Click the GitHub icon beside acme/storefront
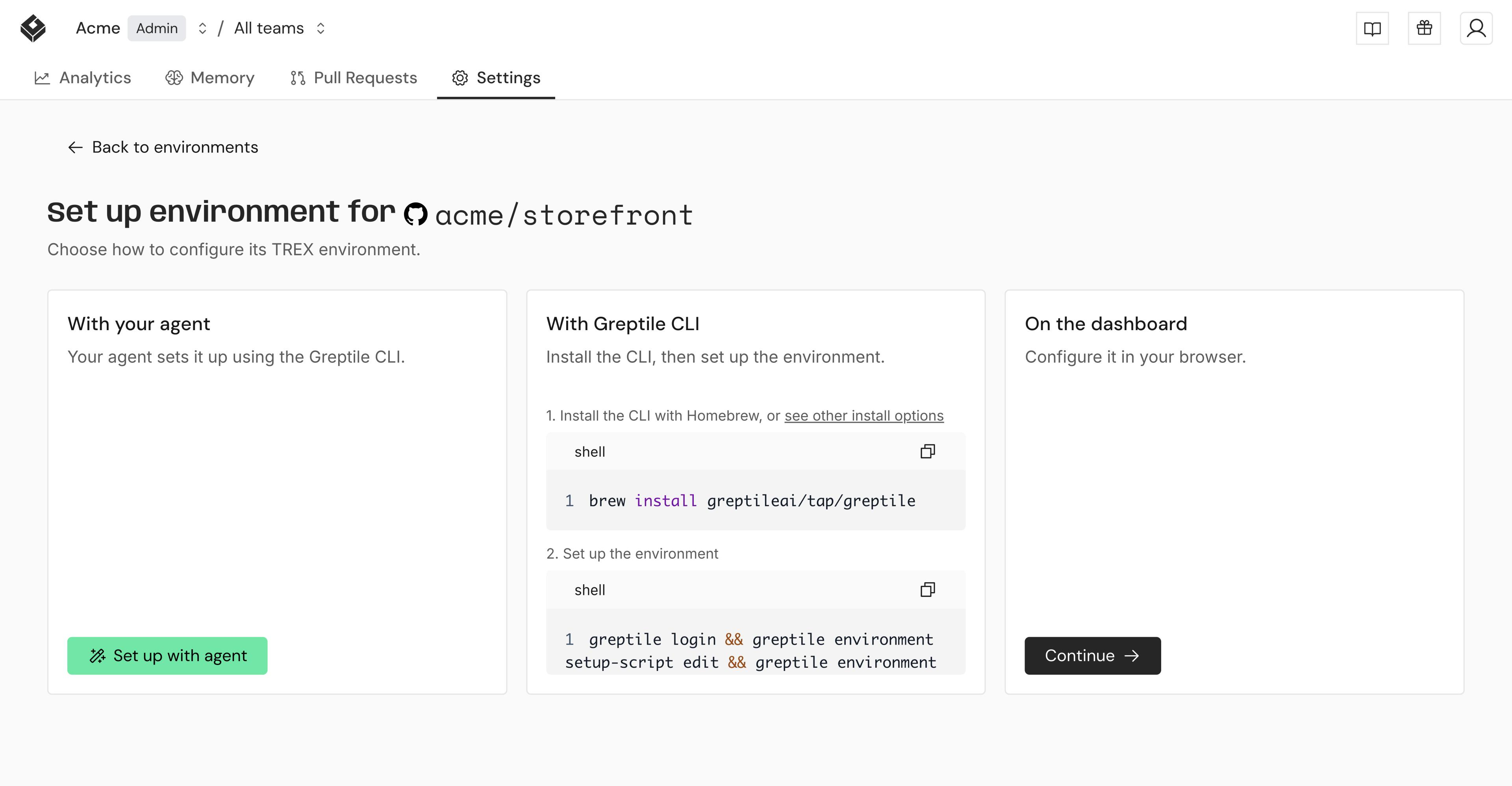 415,214
